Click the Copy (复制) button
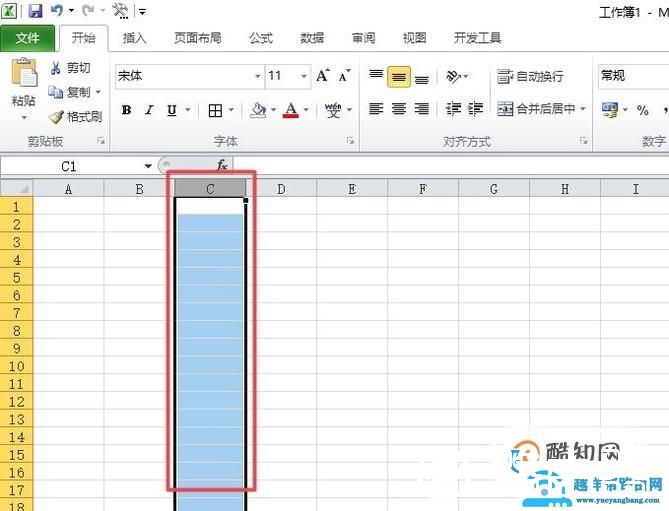The image size is (669, 511). click(x=69, y=92)
